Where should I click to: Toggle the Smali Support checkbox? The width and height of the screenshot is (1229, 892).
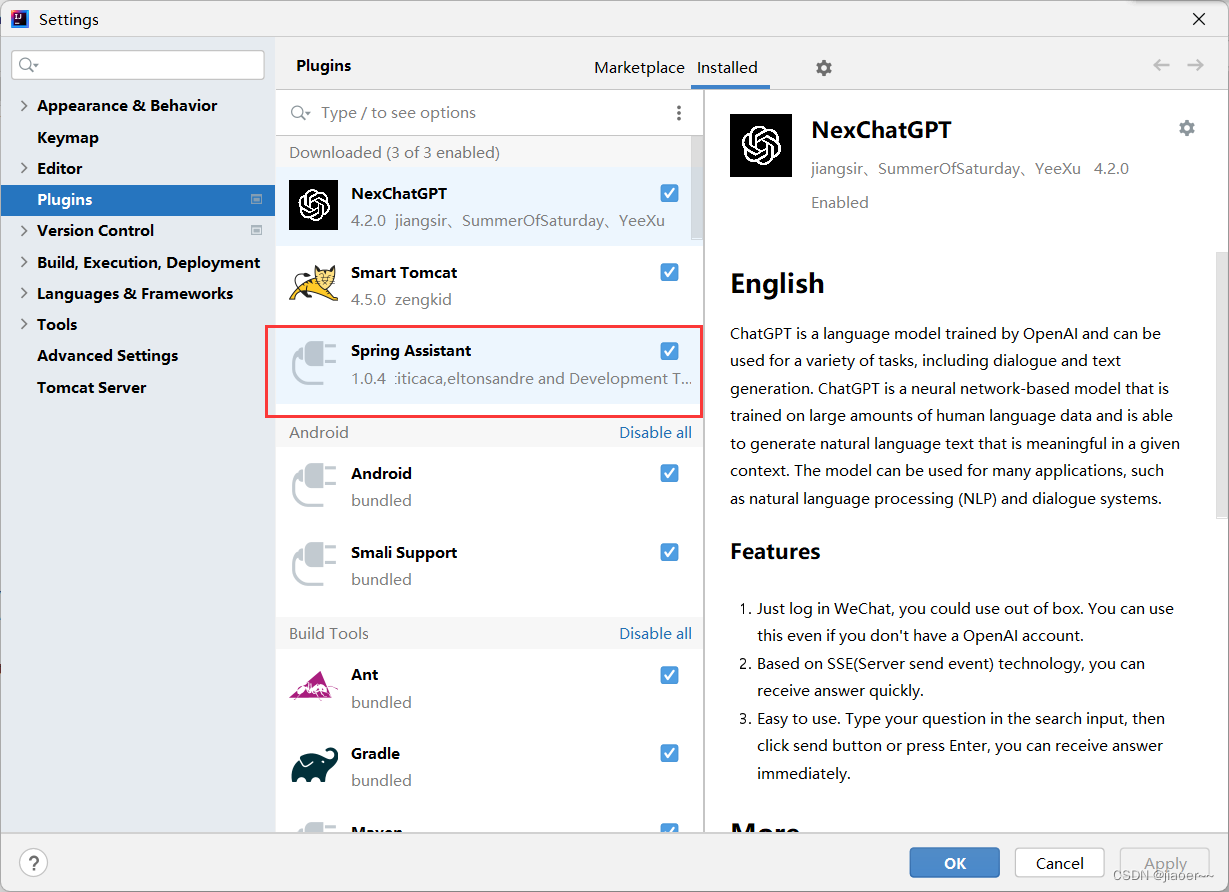click(x=670, y=552)
